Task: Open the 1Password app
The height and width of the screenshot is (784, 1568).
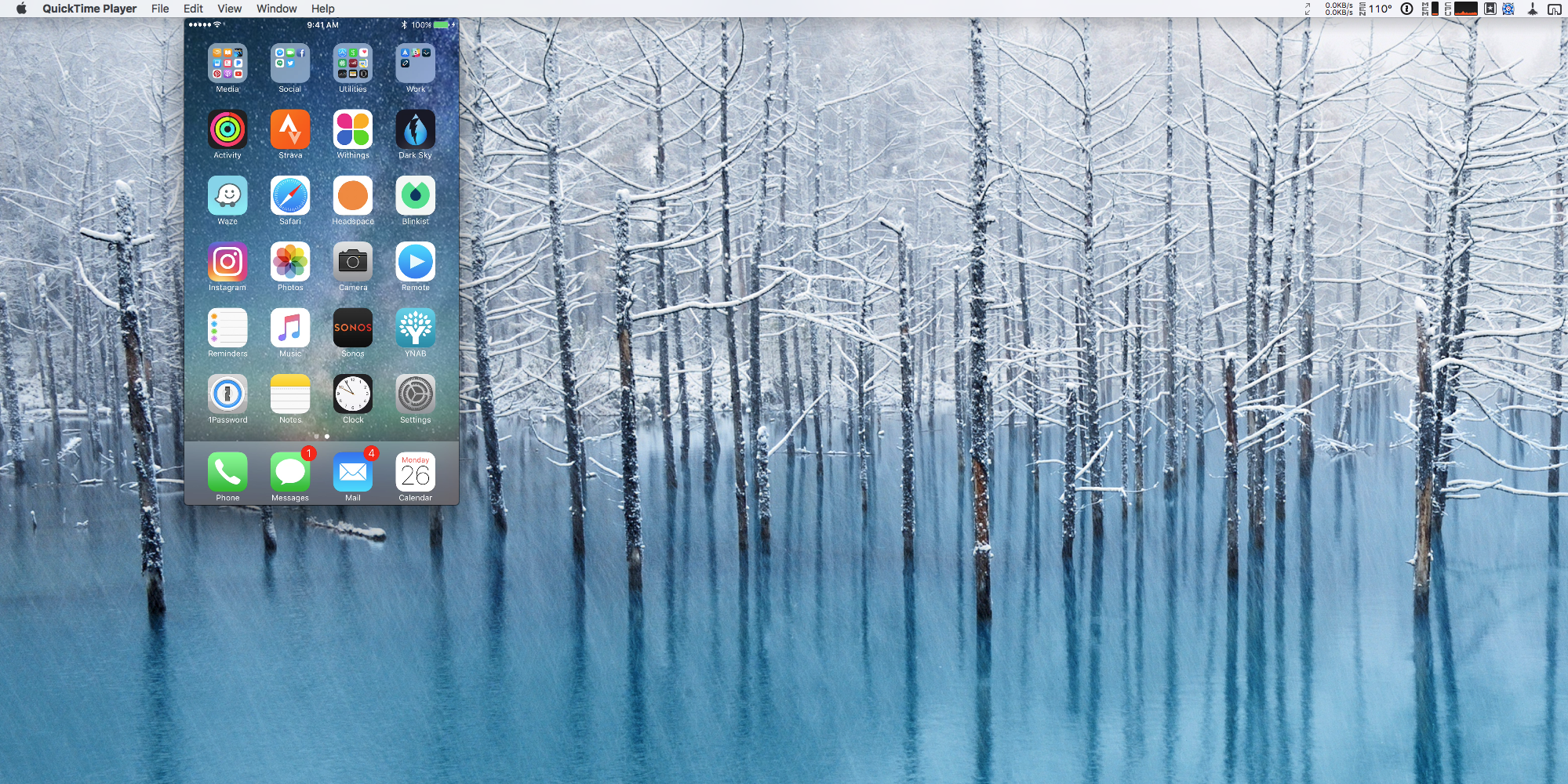Action: coord(227,394)
